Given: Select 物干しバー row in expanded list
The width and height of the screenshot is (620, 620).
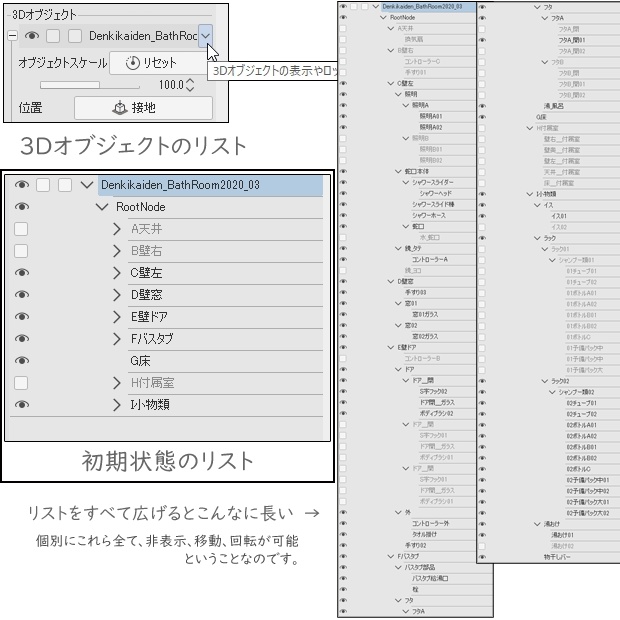Looking at the screenshot, I should pos(557,557).
